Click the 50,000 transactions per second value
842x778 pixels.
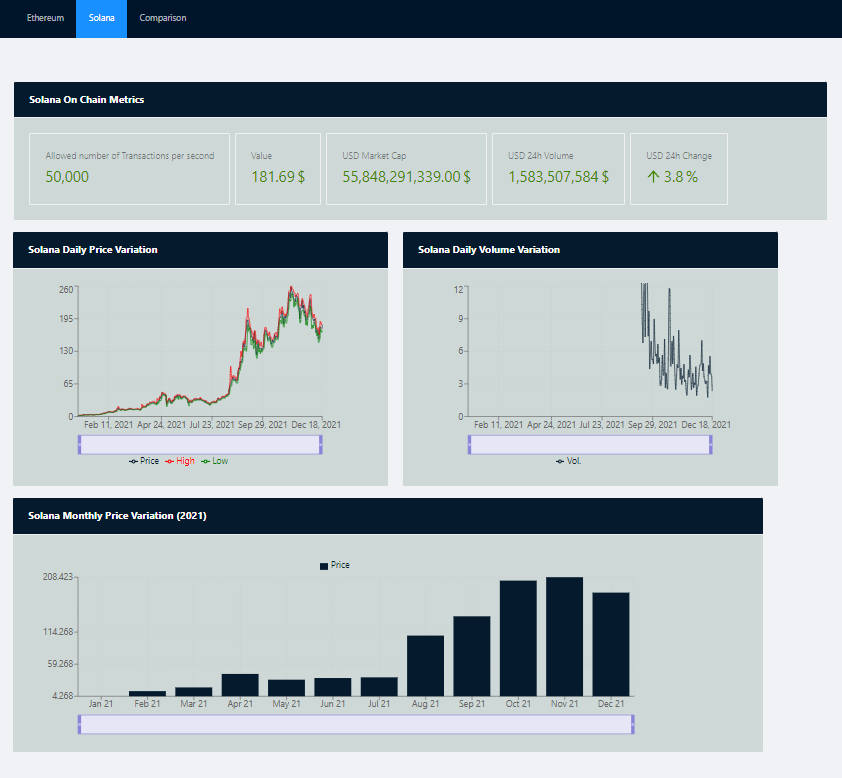pos(67,177)
